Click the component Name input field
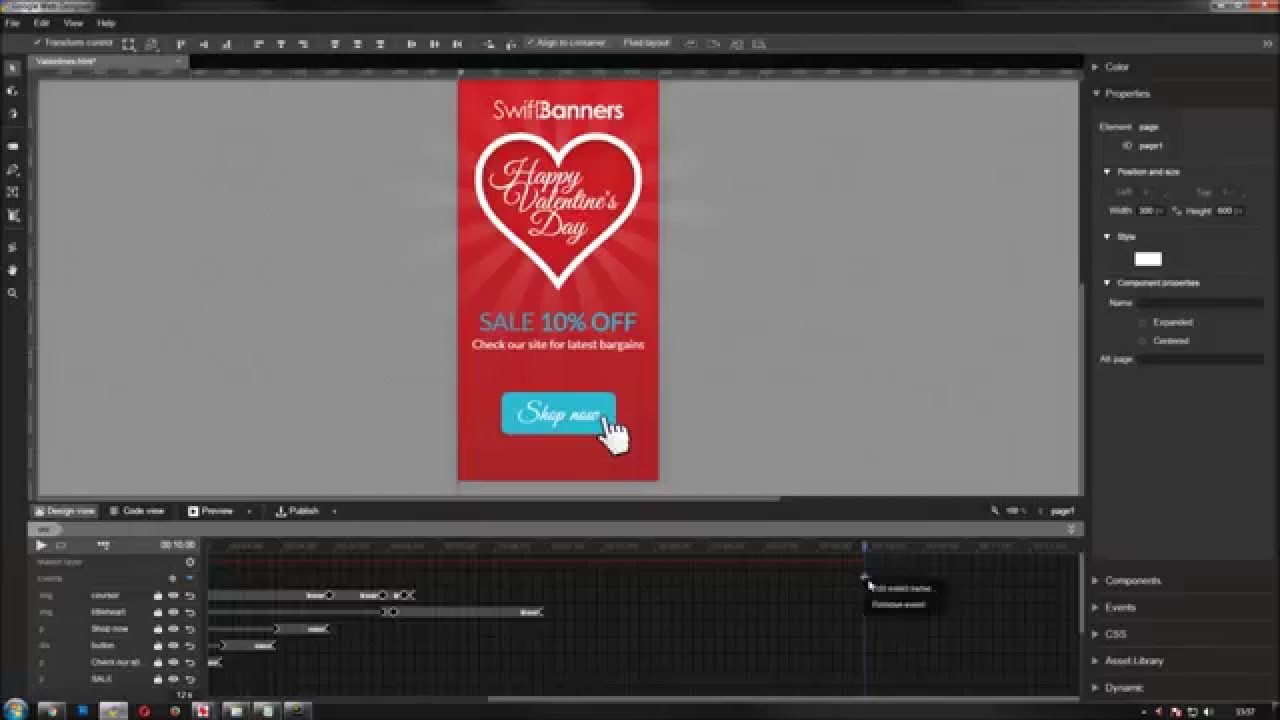 point(1200,303)
